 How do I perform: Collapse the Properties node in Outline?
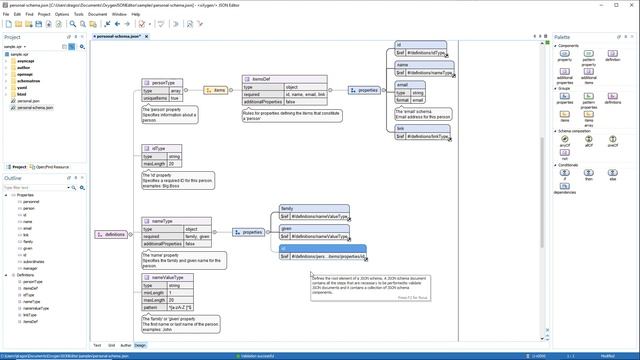click(6, 195)
